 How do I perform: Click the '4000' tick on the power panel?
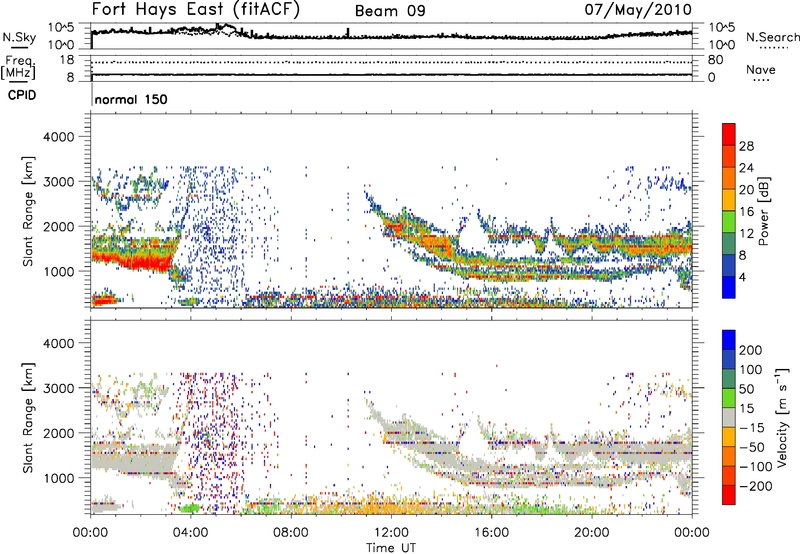58,137
